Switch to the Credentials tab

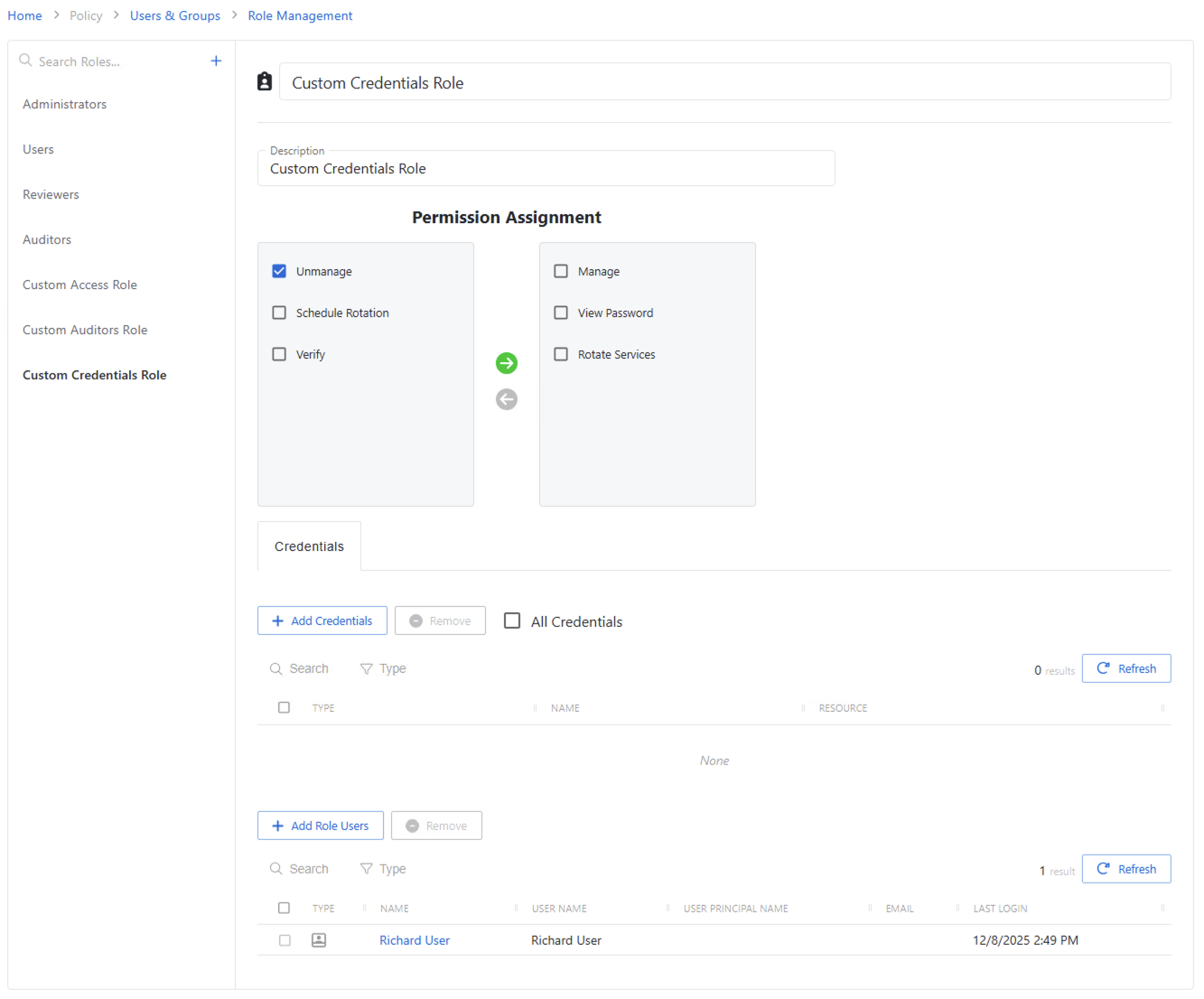(x=309, y=546)
